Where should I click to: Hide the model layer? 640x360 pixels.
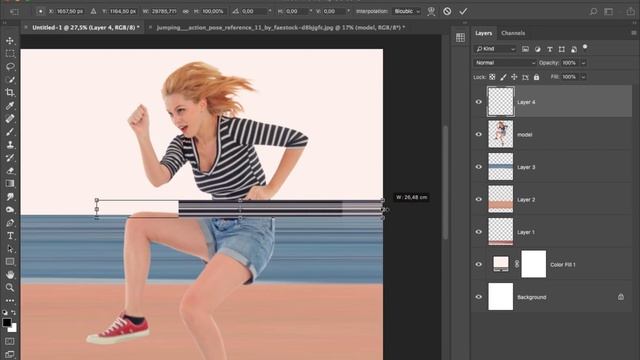click(478, 134)
